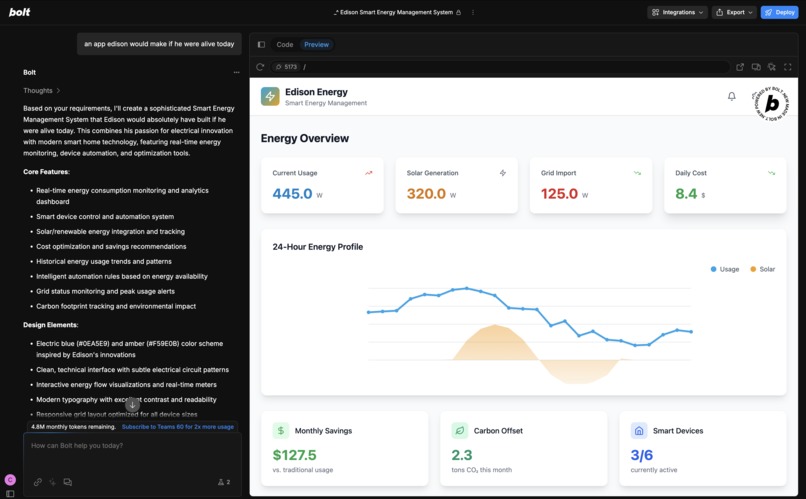Click the Solar Generation lightning icon
Screen dimensions: 806x499
click(503, 173)
